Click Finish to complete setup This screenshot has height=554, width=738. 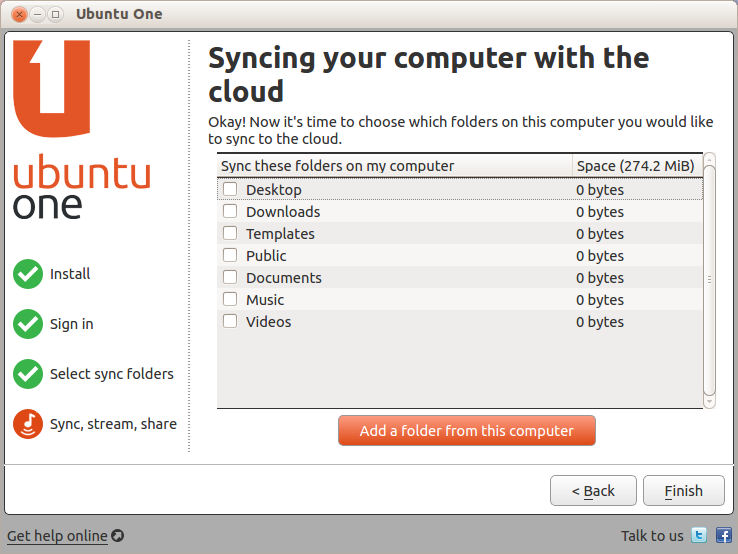[683, 491]
